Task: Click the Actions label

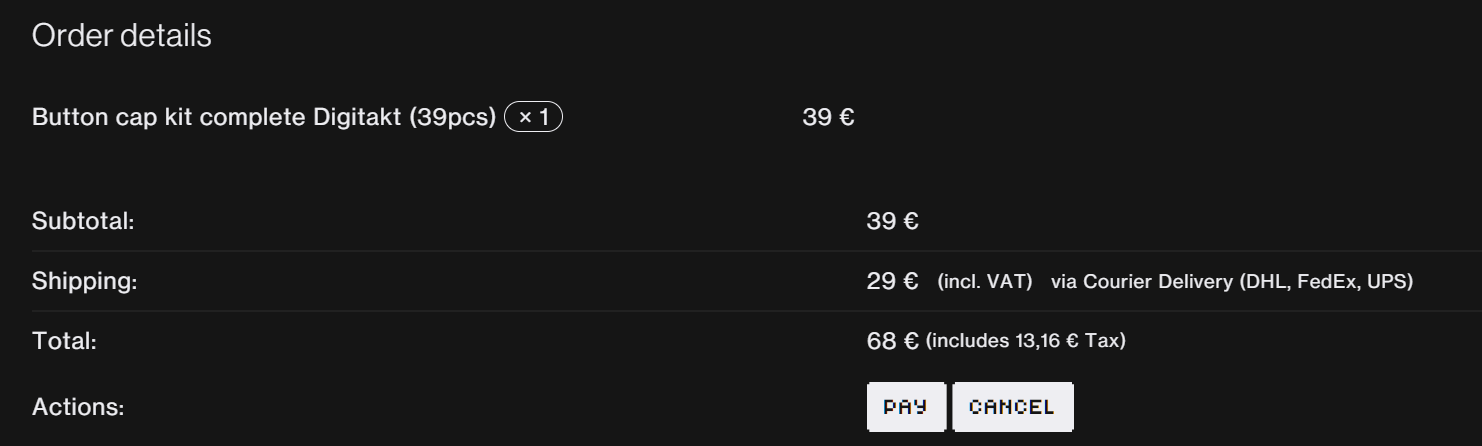Action: 78,408
